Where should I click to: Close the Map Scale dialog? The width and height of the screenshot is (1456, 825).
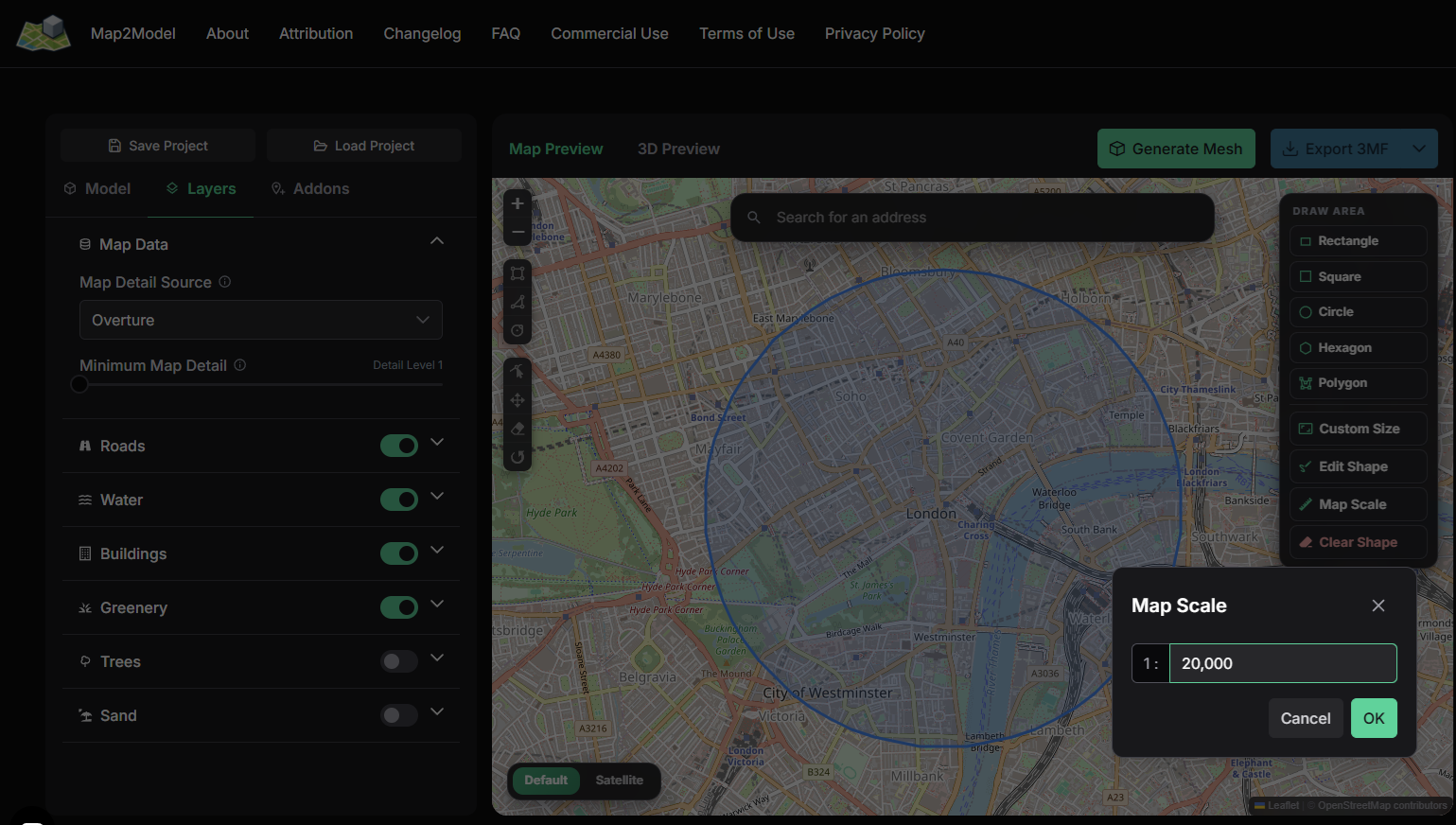1378,606
